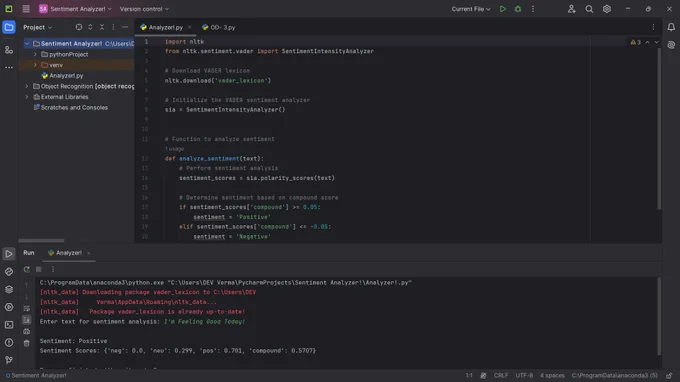This screenshot has width=680, height=382.
Task: Click the 1 usage hint above analyze_sentiment
Action: coord(174,149)
